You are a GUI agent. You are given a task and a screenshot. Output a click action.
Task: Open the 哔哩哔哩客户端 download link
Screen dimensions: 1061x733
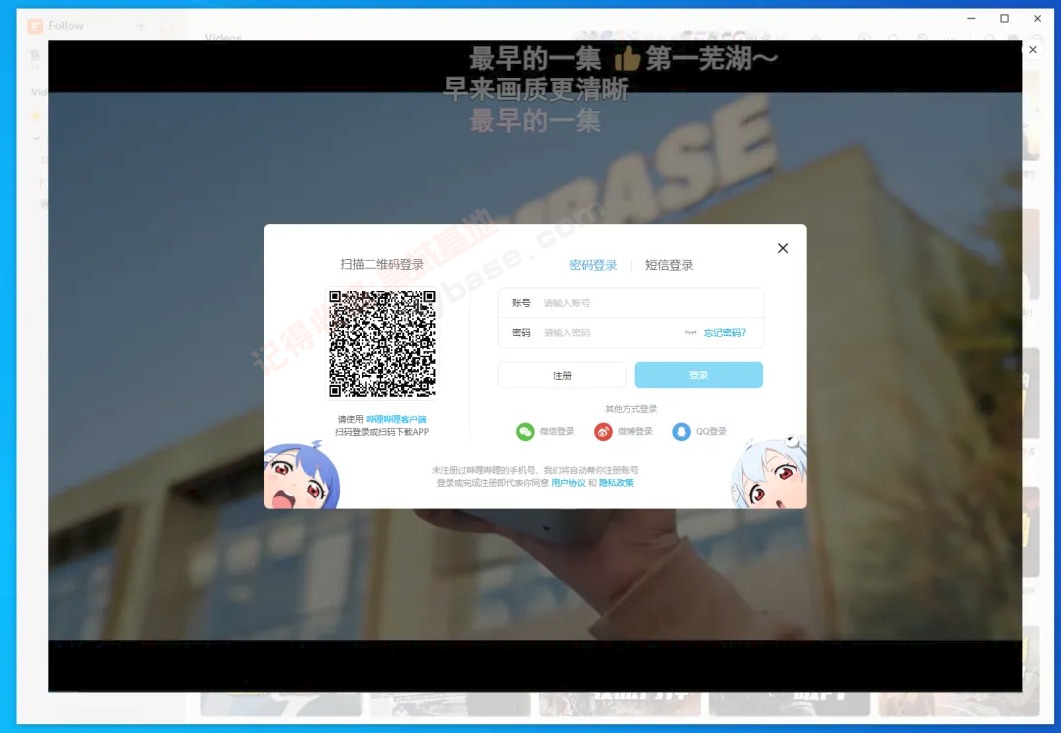(396, 420)
